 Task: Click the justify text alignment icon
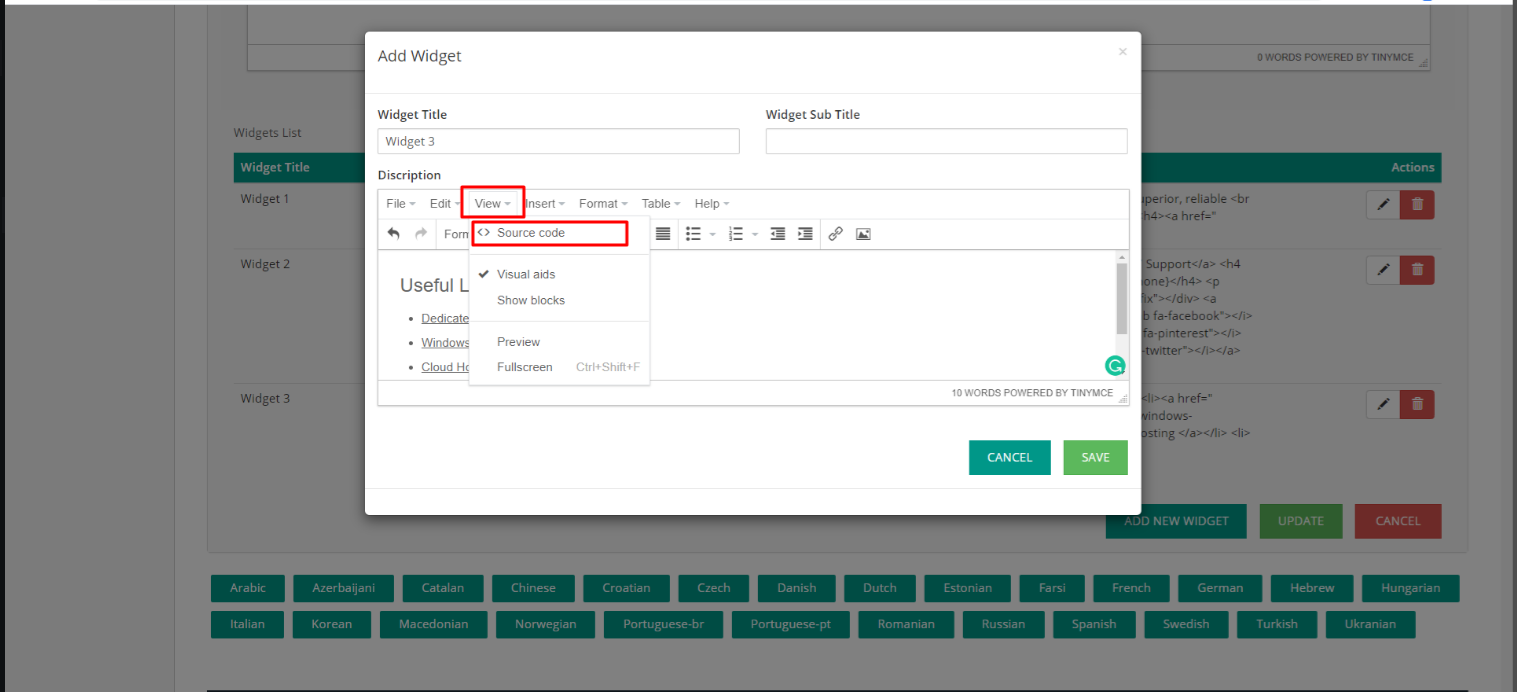tap(662, 234)
